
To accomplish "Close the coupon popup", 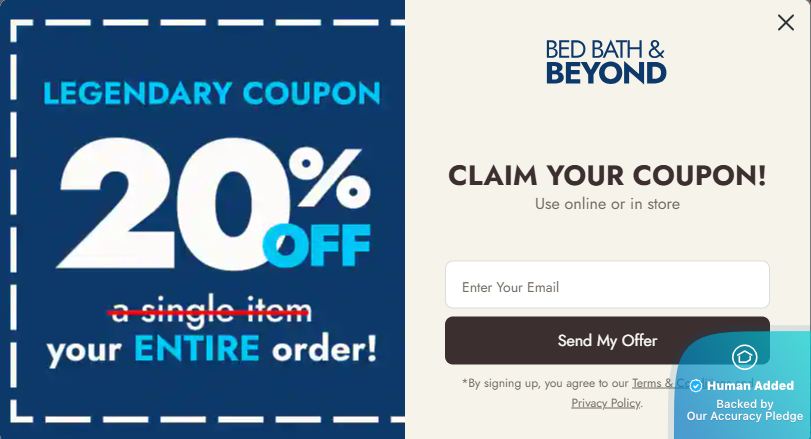I will tap(785, 22).
